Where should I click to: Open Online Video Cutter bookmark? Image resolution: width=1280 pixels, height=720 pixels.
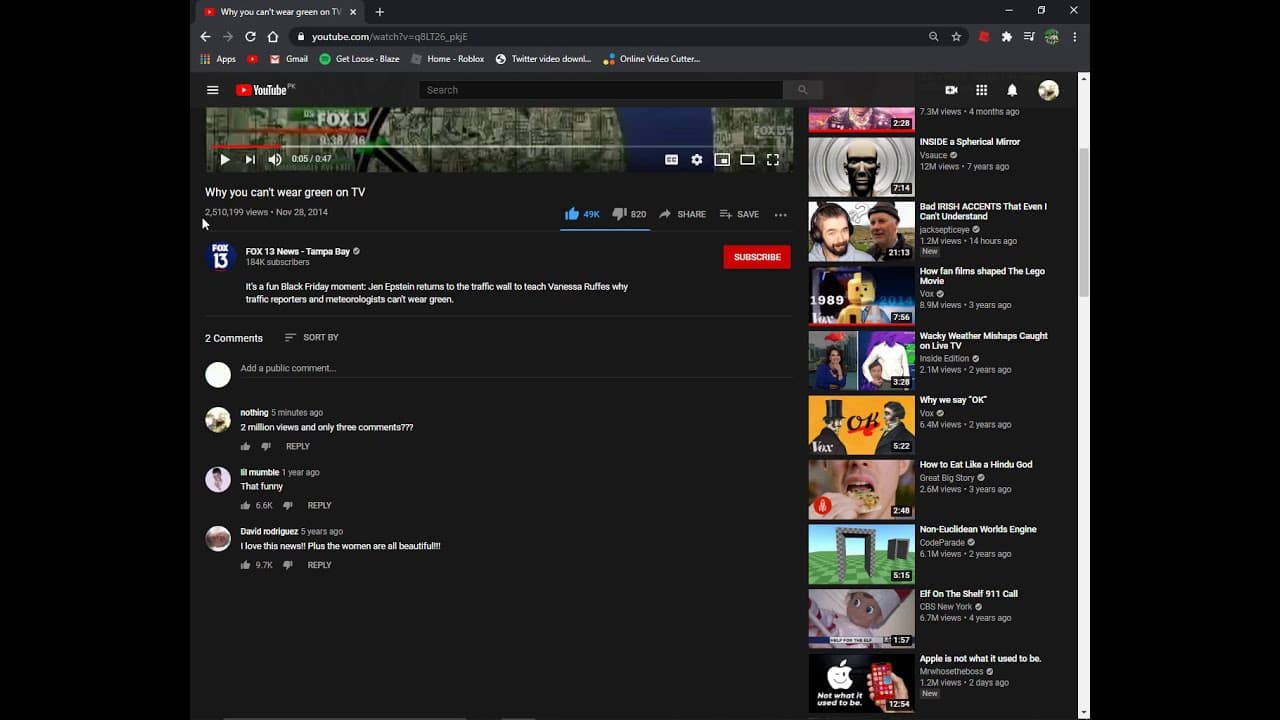pos(651,59)
